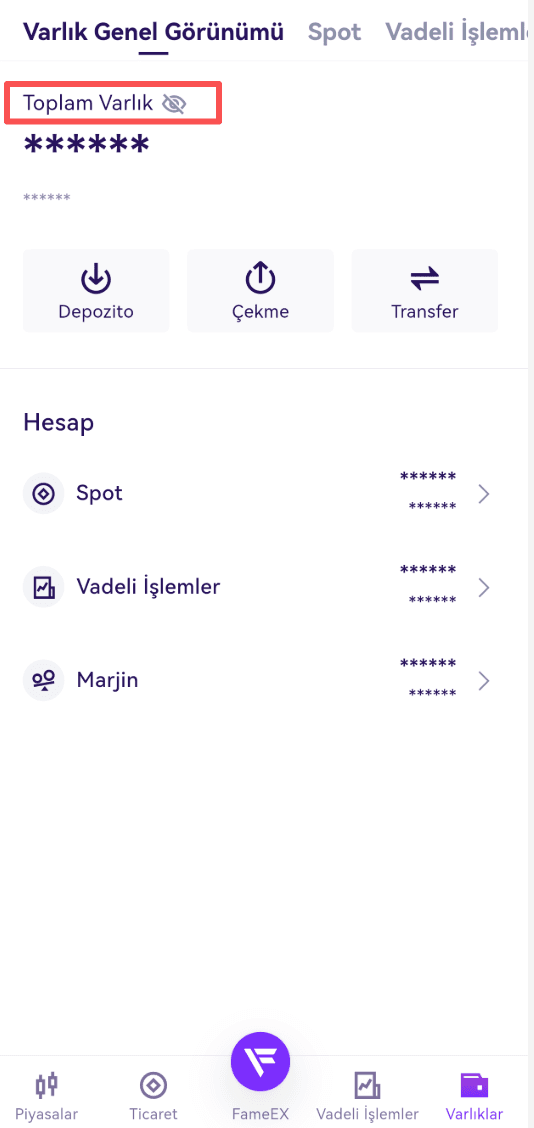
Task: Open Piyasalar from bottom navigation
Action: 47,1096
